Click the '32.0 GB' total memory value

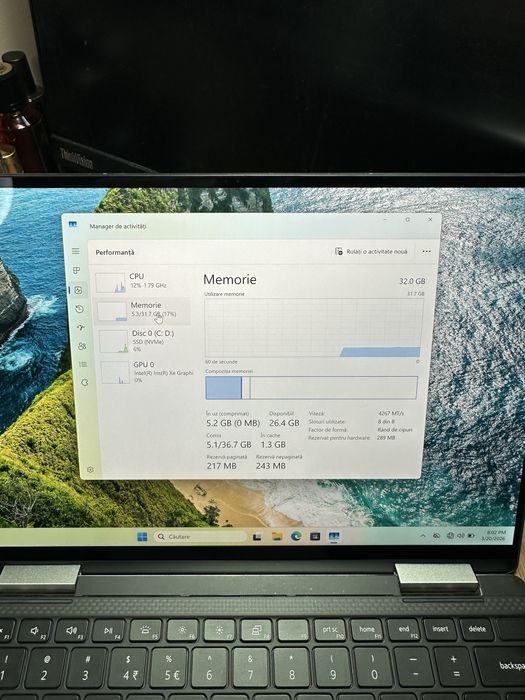[x=412, y=281]
